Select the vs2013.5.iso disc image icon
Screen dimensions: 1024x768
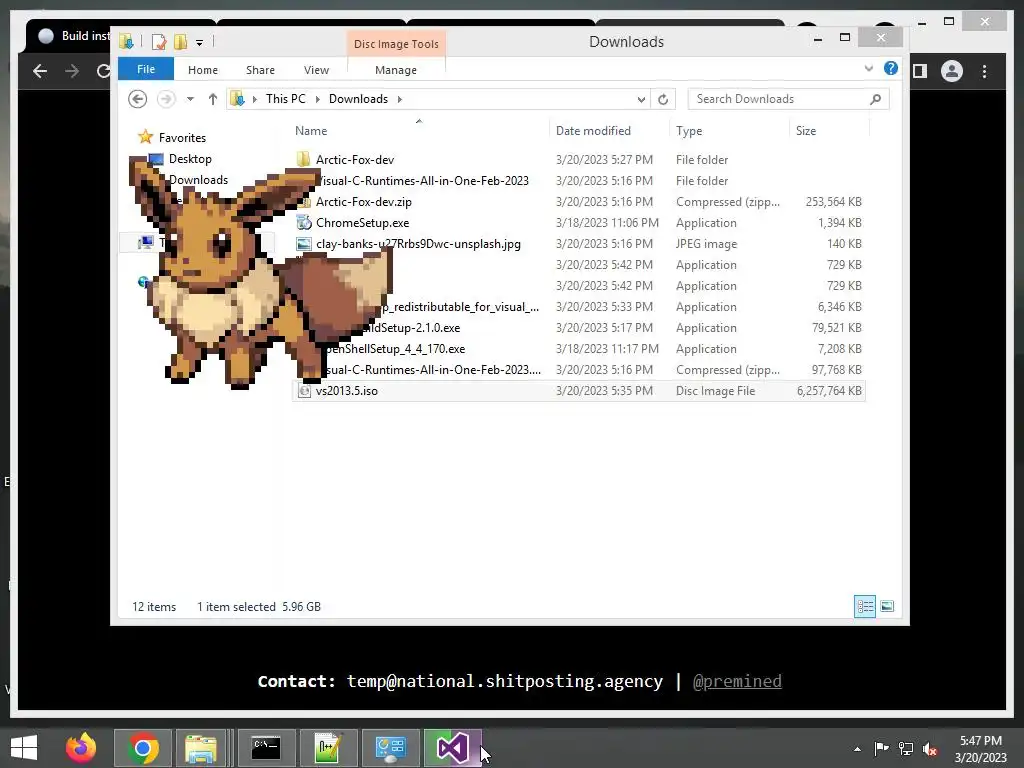(304, 391)
